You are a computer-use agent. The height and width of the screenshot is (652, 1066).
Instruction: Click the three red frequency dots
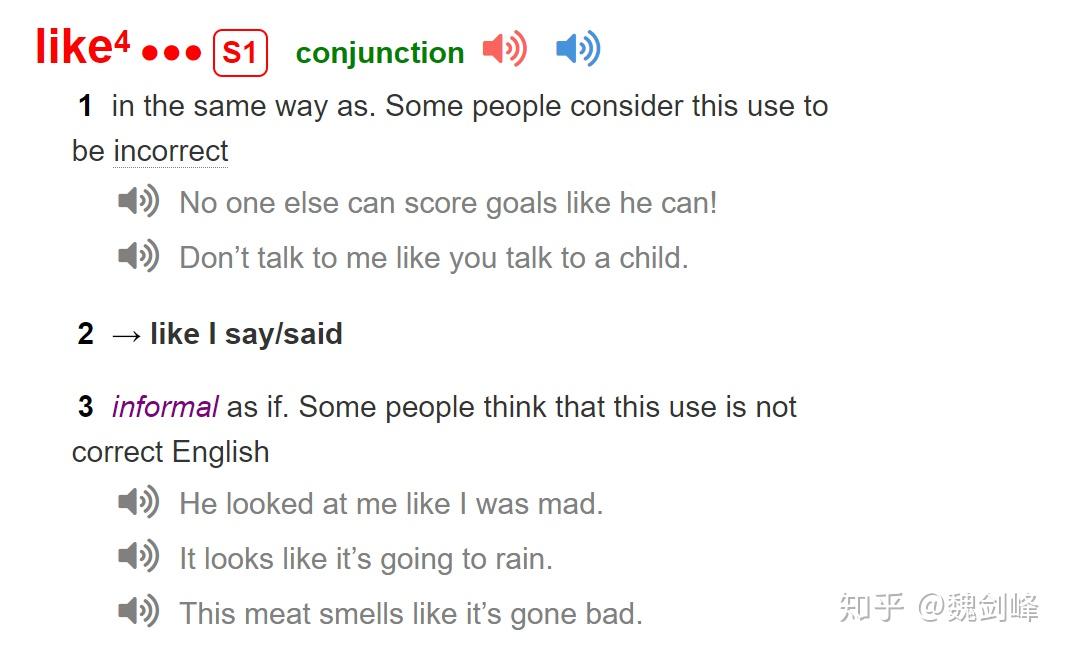pos(171,53)
